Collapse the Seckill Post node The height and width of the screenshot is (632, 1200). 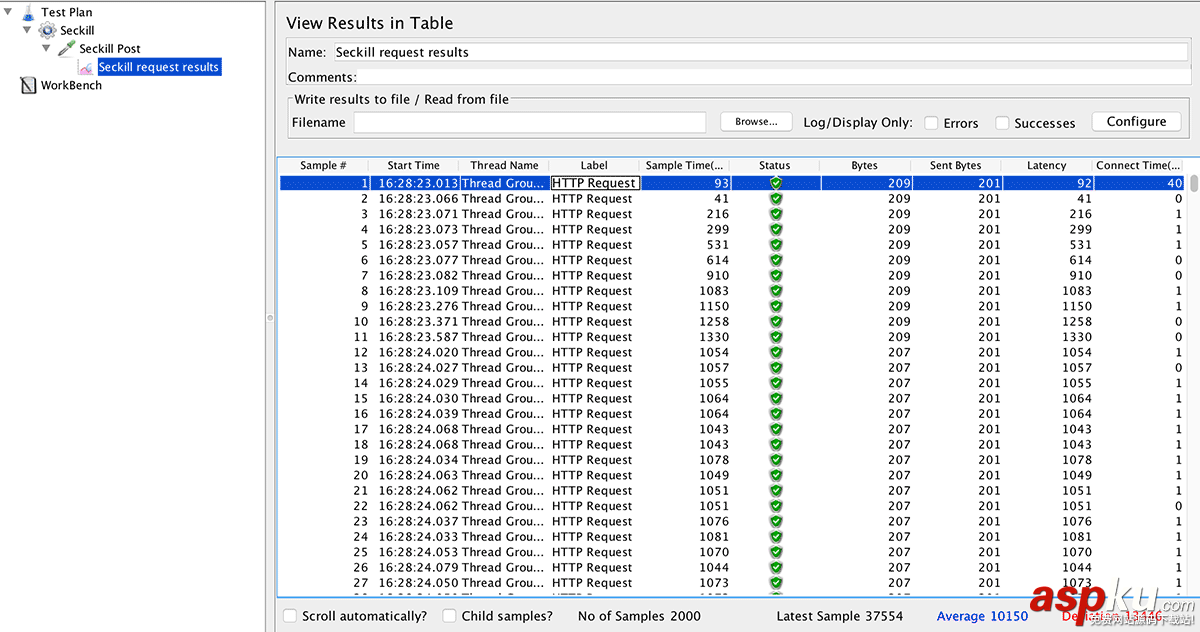tap(46, 48)
